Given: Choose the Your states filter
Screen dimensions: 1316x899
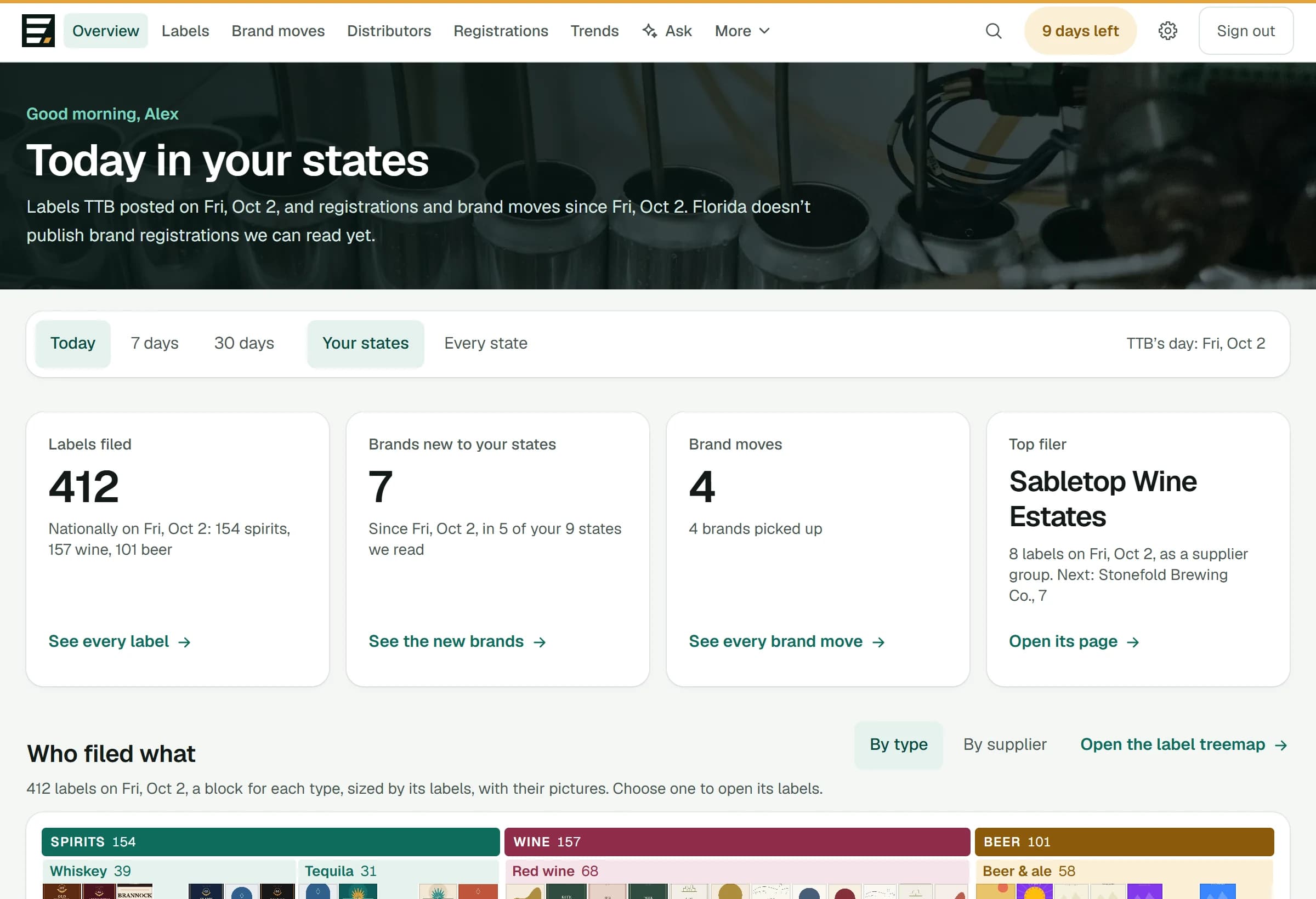Looking at the screenshot, I should (365, 343).
